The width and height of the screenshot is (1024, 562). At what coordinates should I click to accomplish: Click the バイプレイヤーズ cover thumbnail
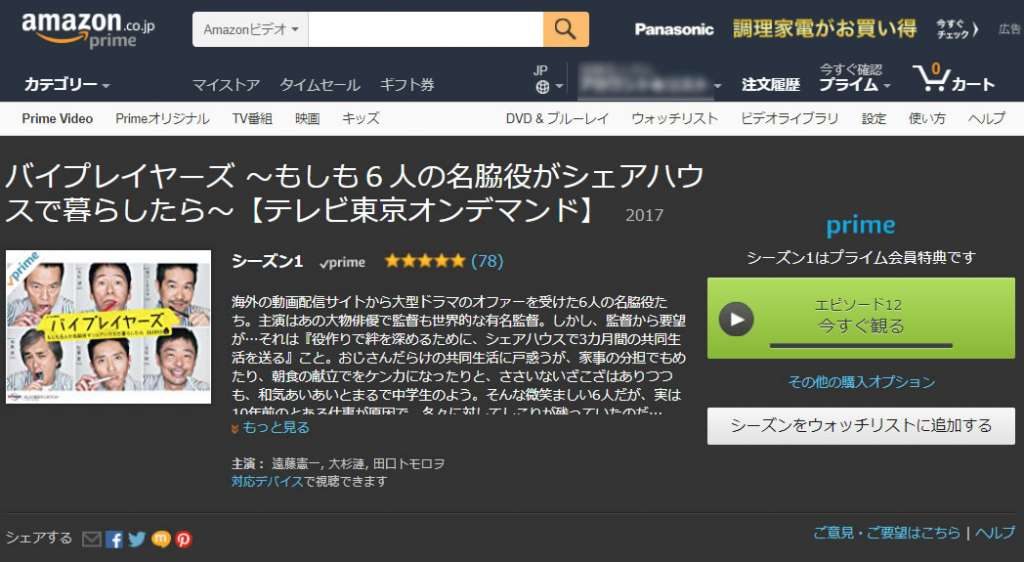[108, 326]
